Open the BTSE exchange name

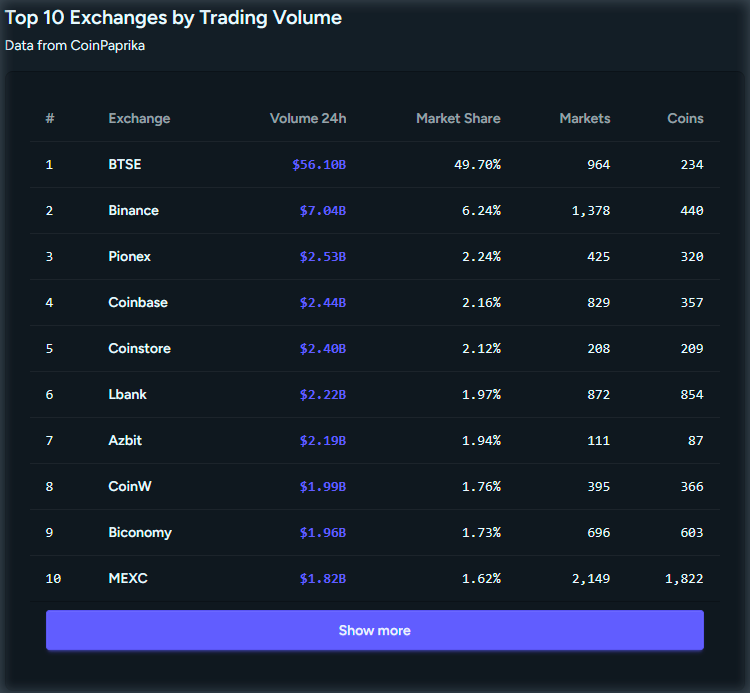point(125,165)
